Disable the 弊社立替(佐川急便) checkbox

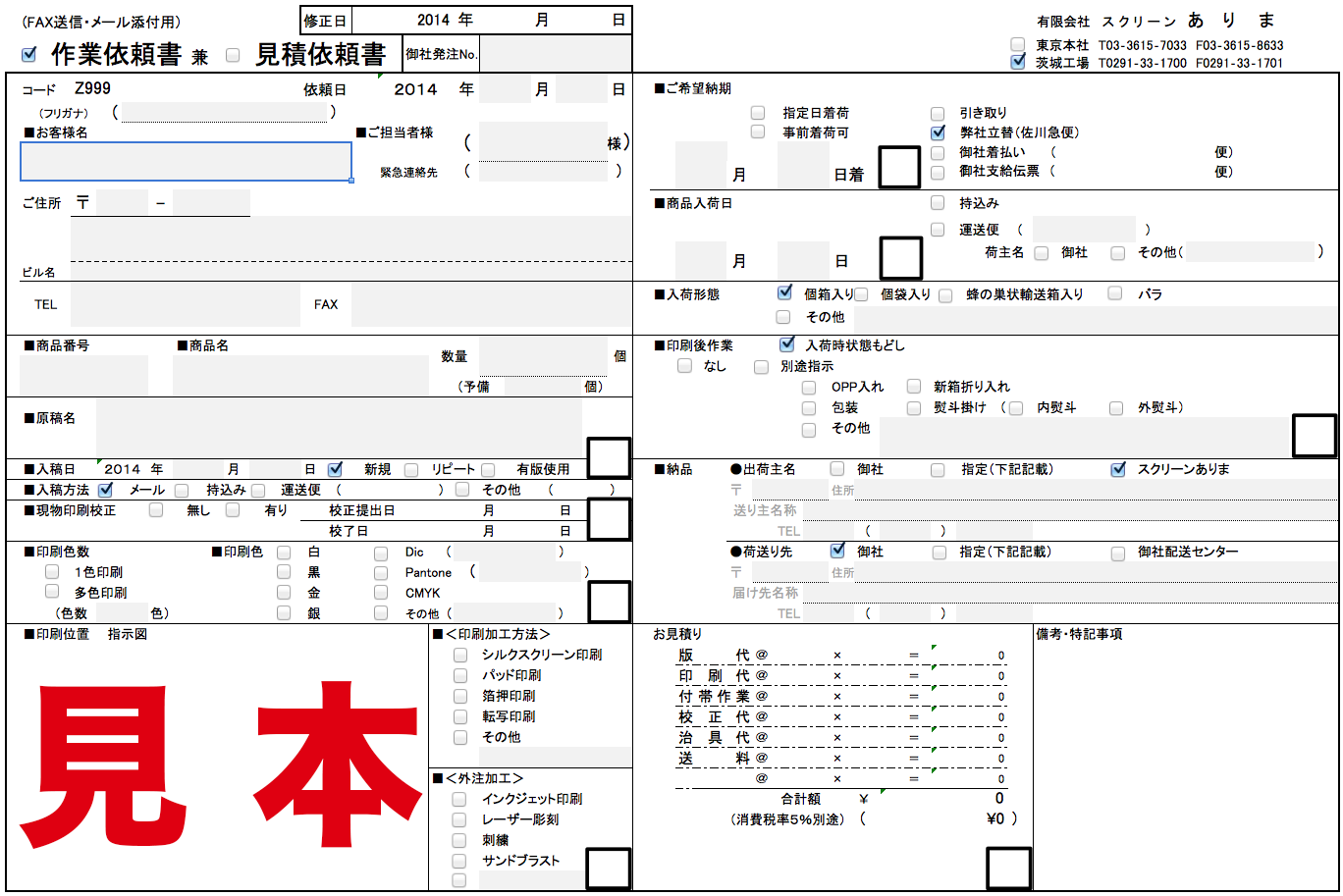[938, 133]
